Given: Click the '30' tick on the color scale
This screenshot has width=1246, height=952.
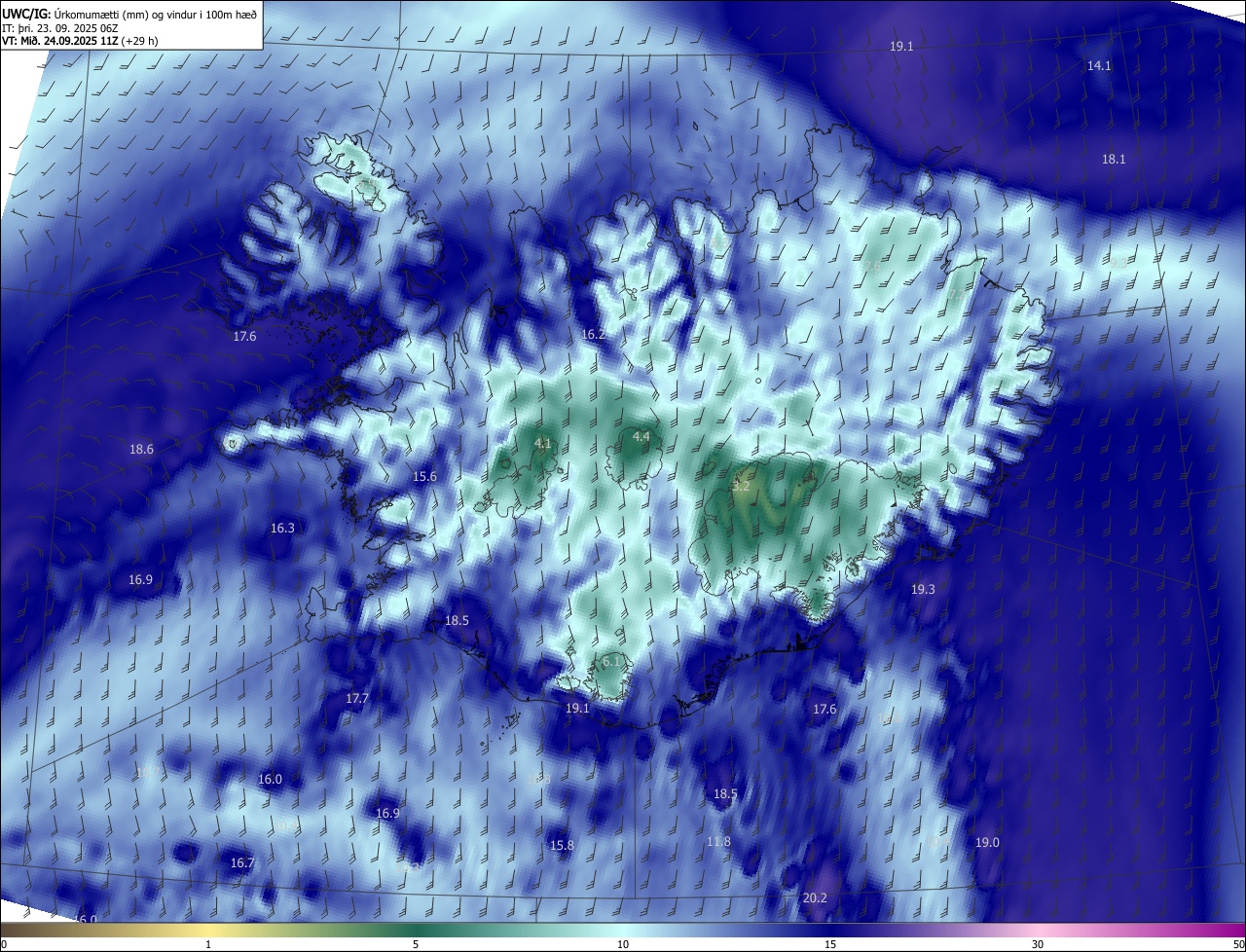Looking at the screenshot, I should coord(1038,944).
